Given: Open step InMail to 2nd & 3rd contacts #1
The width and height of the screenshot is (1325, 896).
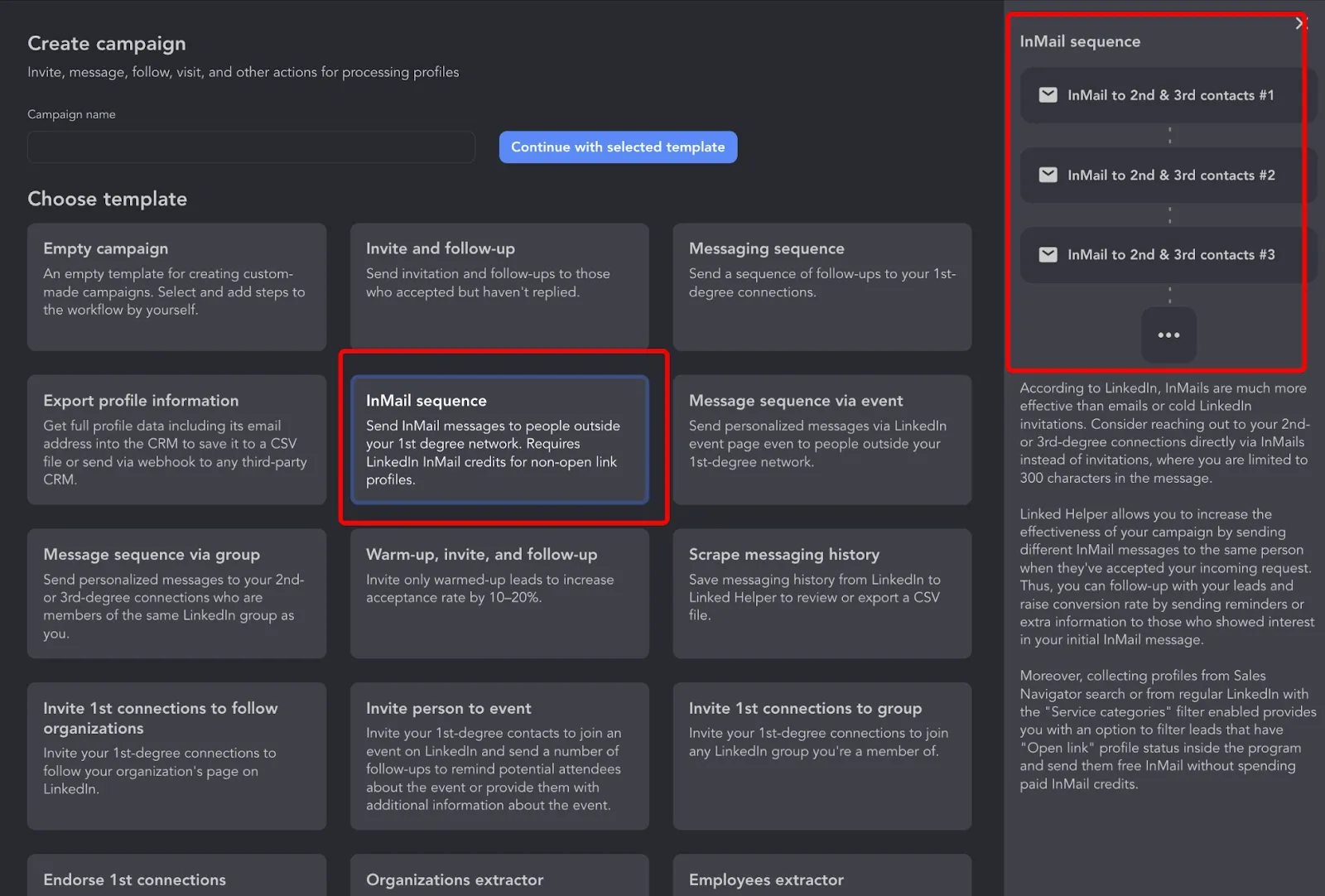Looking at the screenshot, I should pos(1168,95).
